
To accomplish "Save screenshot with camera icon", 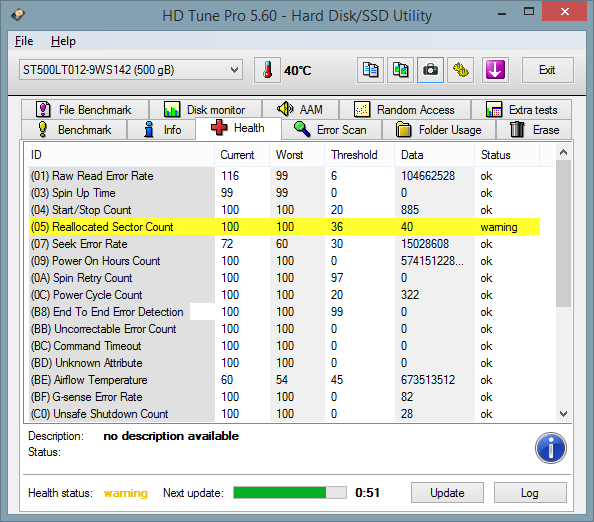I will click(430, 70).
